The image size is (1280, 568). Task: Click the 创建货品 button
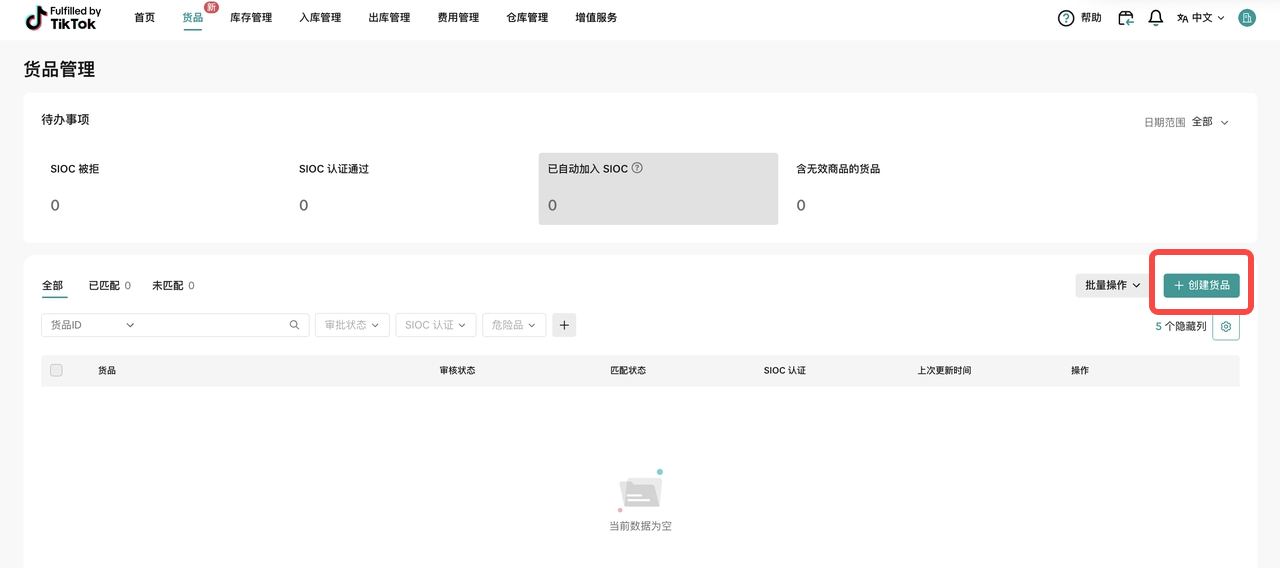[x=1201, y=286]
